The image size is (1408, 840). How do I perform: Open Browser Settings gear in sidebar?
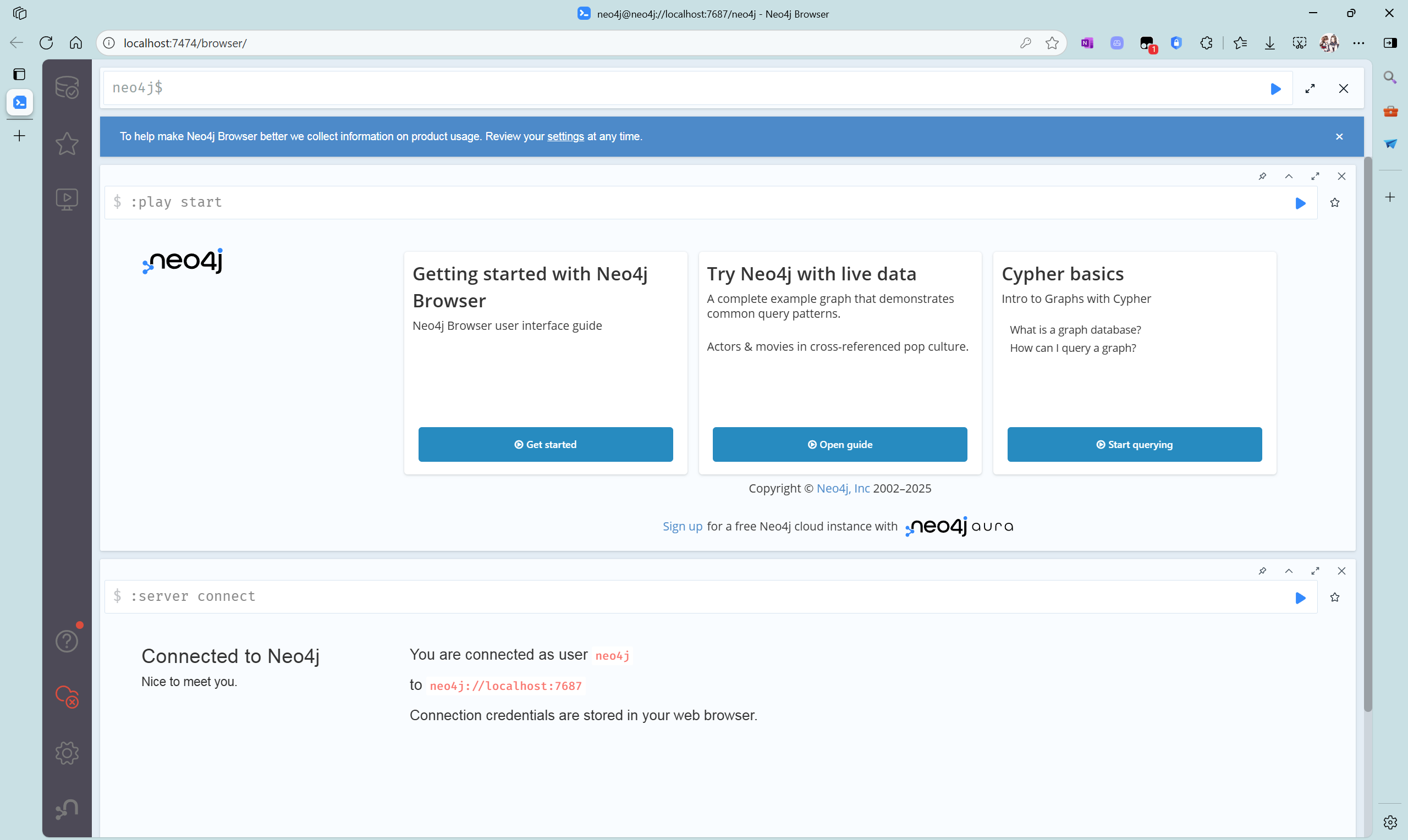click(67, 753)
